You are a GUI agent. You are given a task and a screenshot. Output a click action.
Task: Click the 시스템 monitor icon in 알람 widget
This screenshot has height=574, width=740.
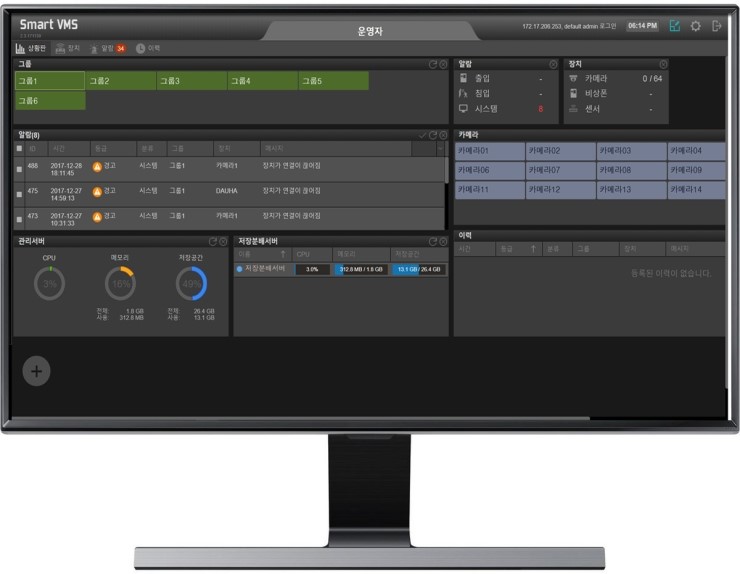click(463, 109)
